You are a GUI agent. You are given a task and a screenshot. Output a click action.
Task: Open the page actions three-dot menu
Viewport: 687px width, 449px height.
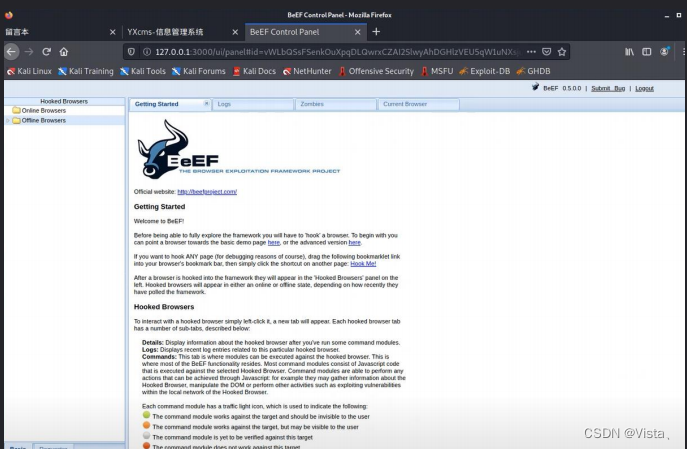click(x=531, y=52)
